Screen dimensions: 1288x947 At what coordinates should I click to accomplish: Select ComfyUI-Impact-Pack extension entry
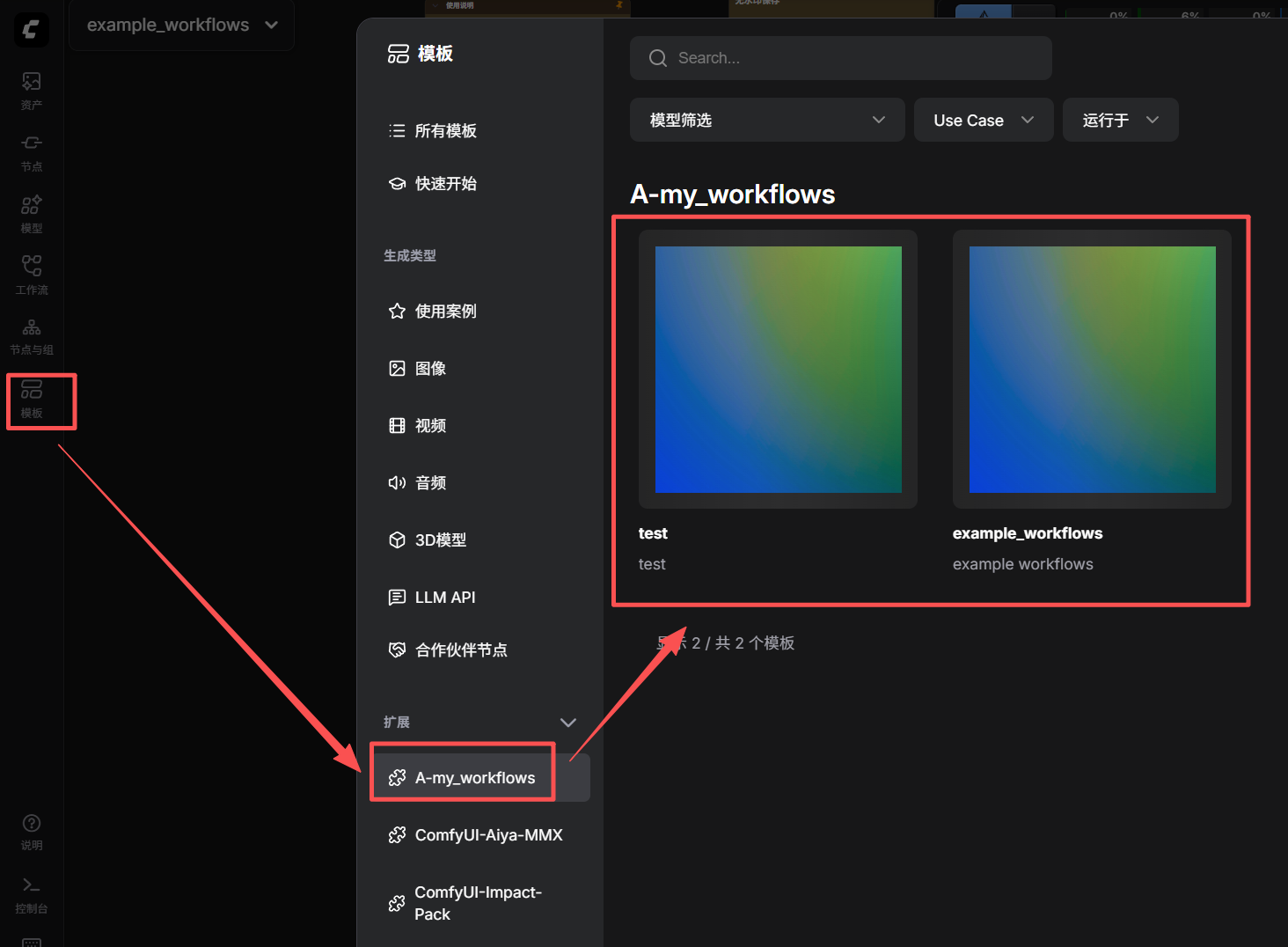coord(479,904)
